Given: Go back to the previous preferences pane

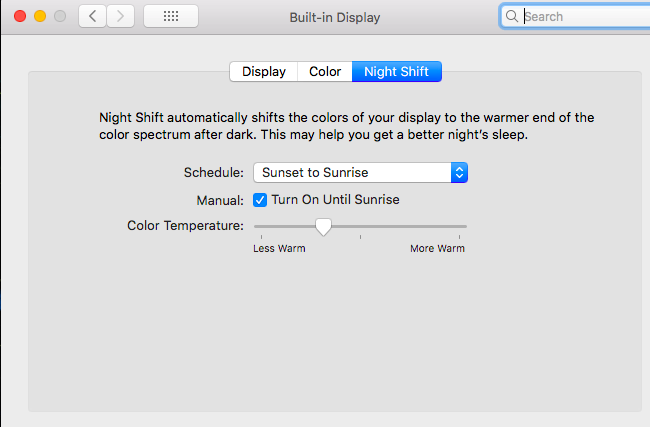Looking at the screenshot, I should tap(93, 17).
